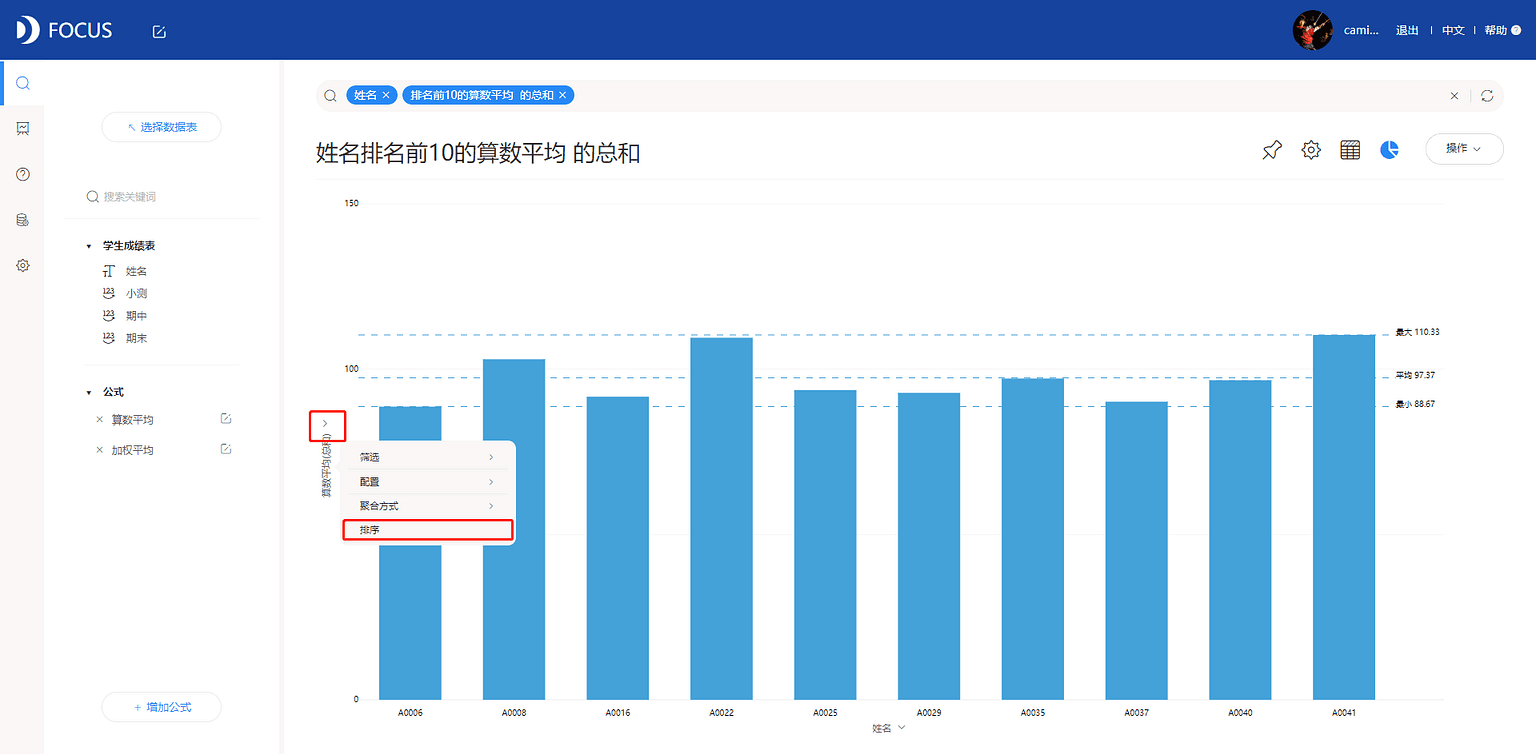
Task: Select the 小测 column
Action: click(x=137, y=294)
